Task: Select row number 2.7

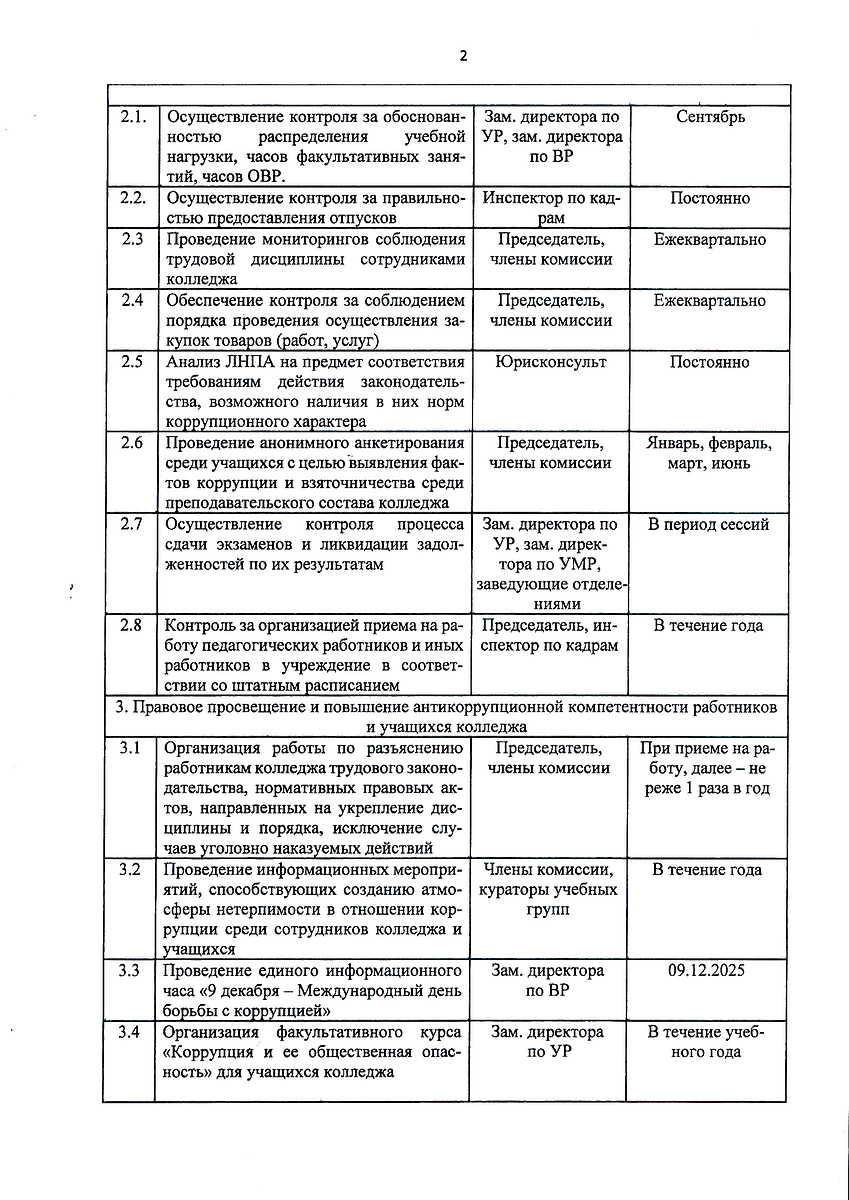Action: pyautogui.click(x=130, y=523)
